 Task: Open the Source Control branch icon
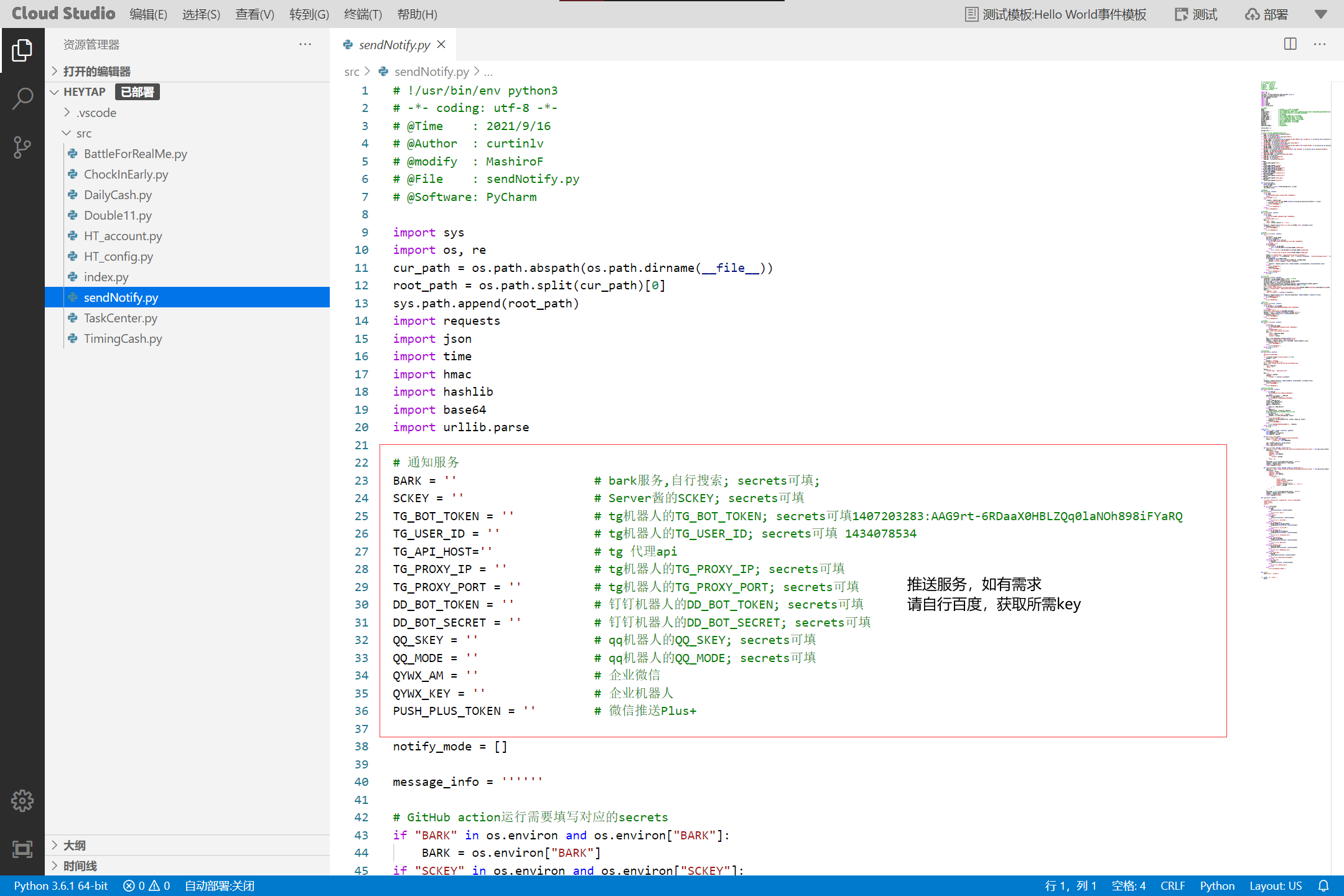[x=22, y=147]
